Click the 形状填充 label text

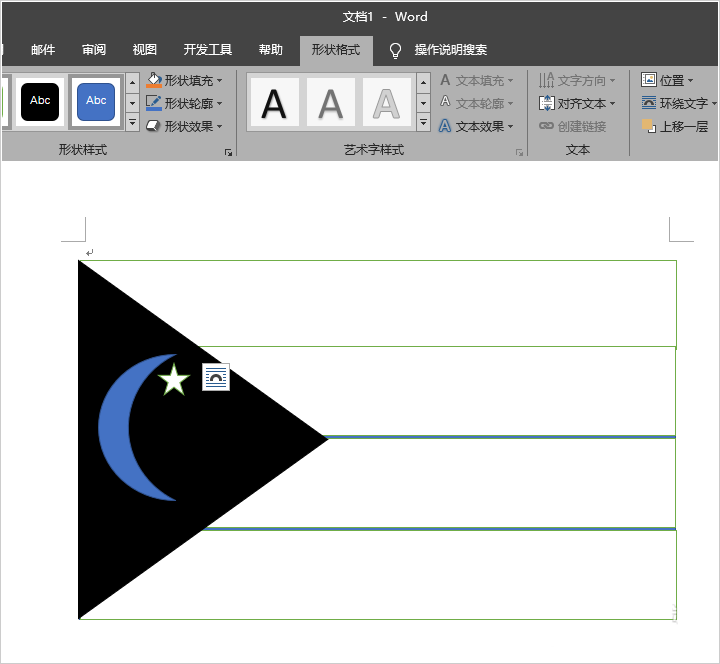point(189,80)
